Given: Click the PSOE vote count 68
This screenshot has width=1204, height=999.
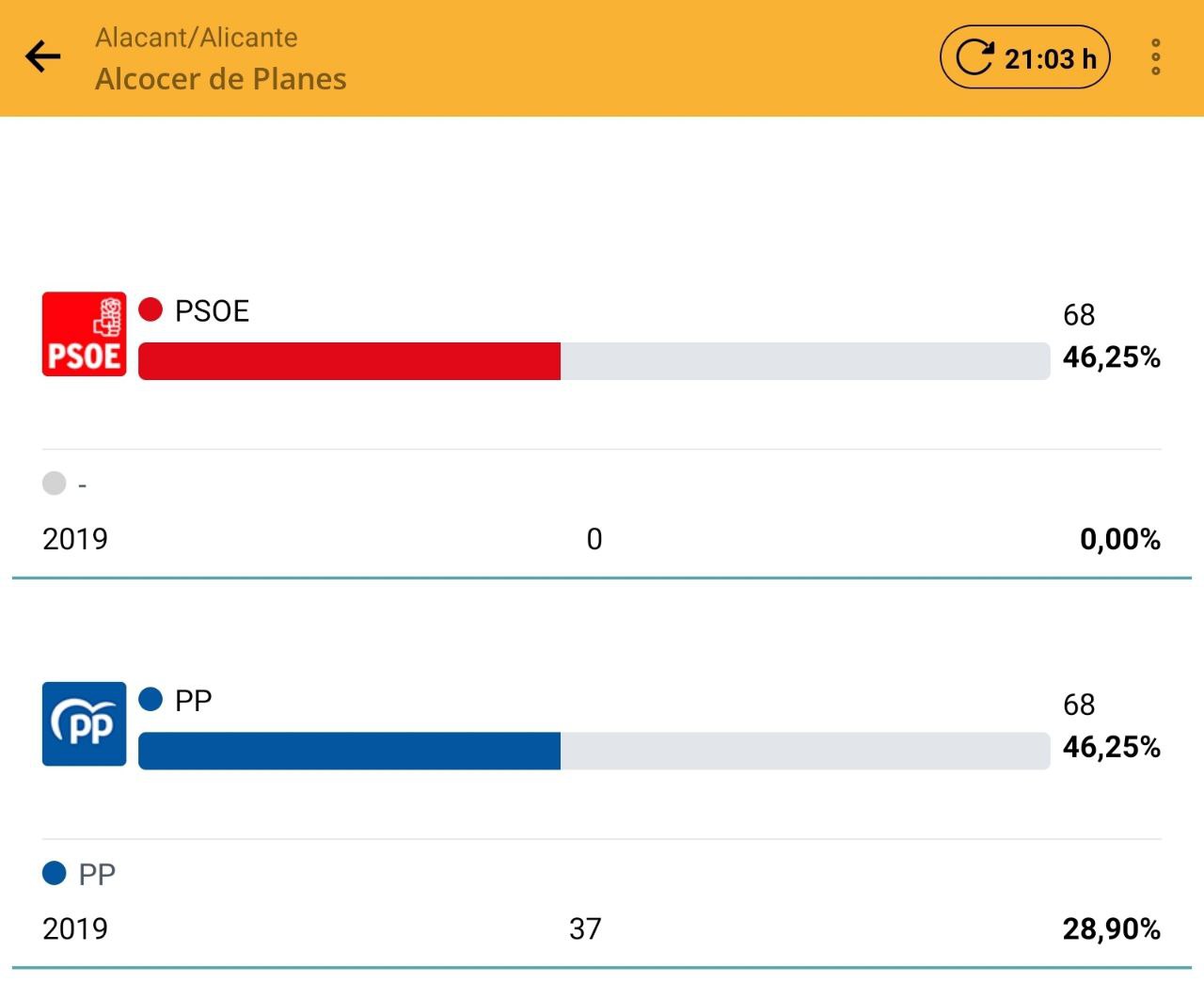Looking at the screenshot, I should [1079, 315].
